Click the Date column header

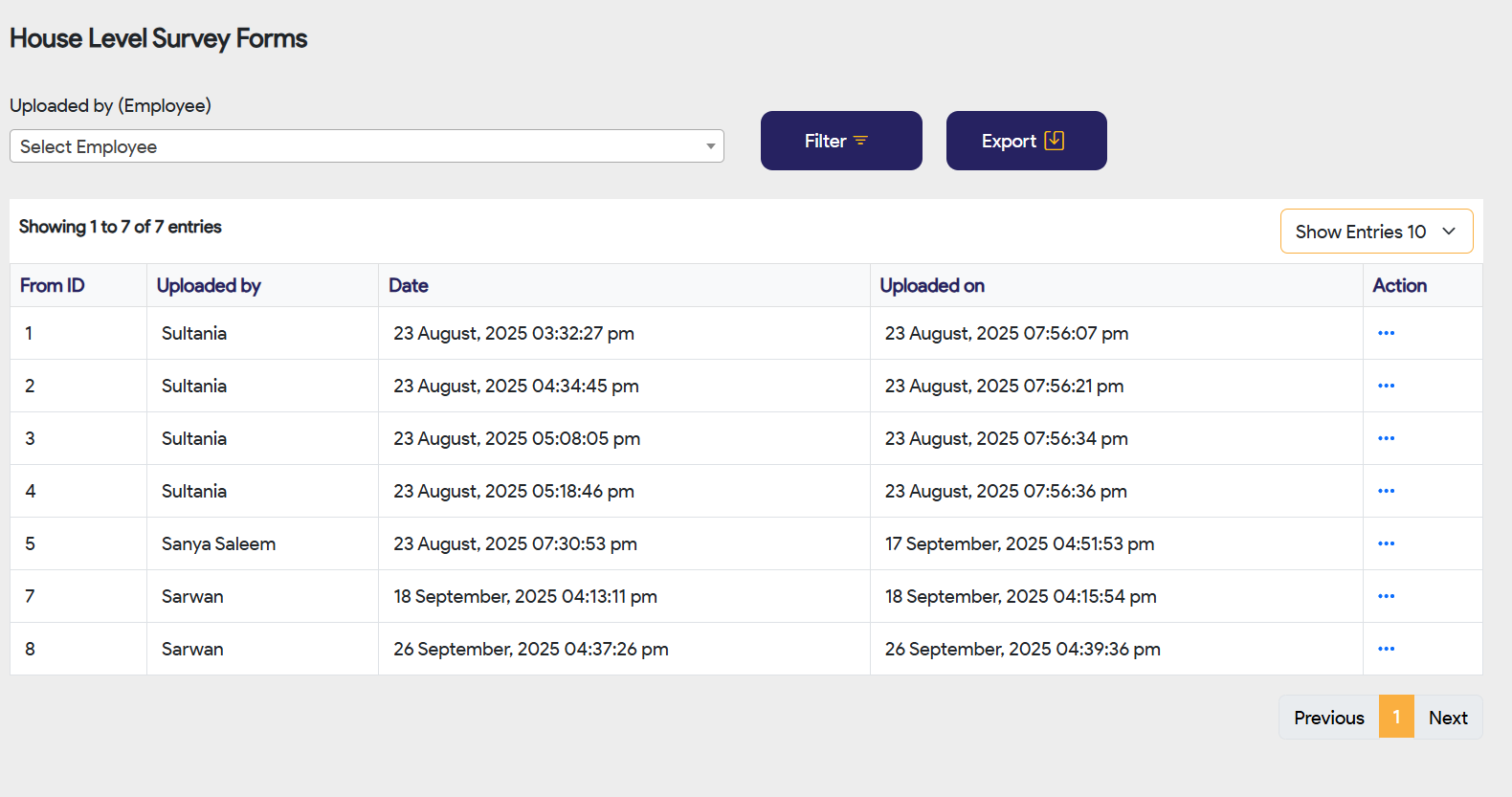click(x=409, y=285)
